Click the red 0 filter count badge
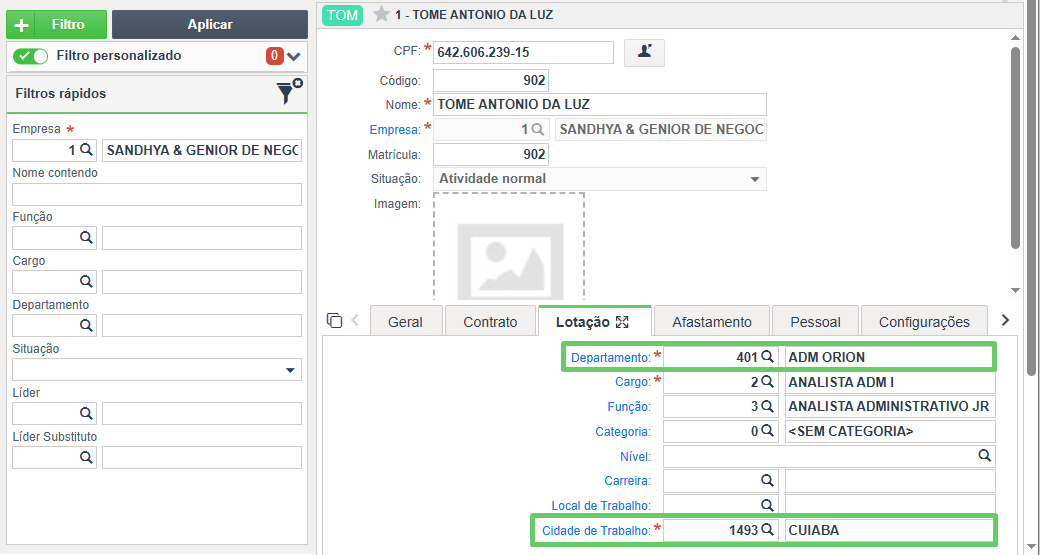The image size is (1040, 555). click(275, 56)
